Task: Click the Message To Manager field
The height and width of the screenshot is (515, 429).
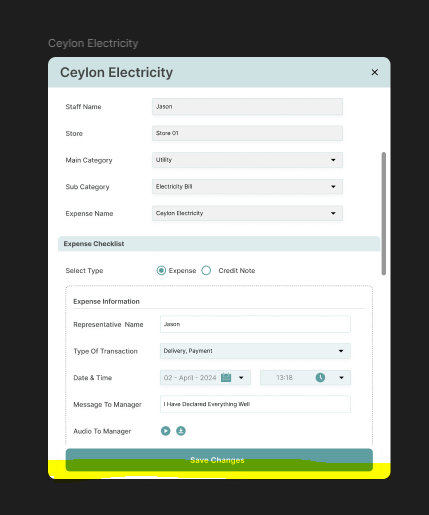Action: 255,404
